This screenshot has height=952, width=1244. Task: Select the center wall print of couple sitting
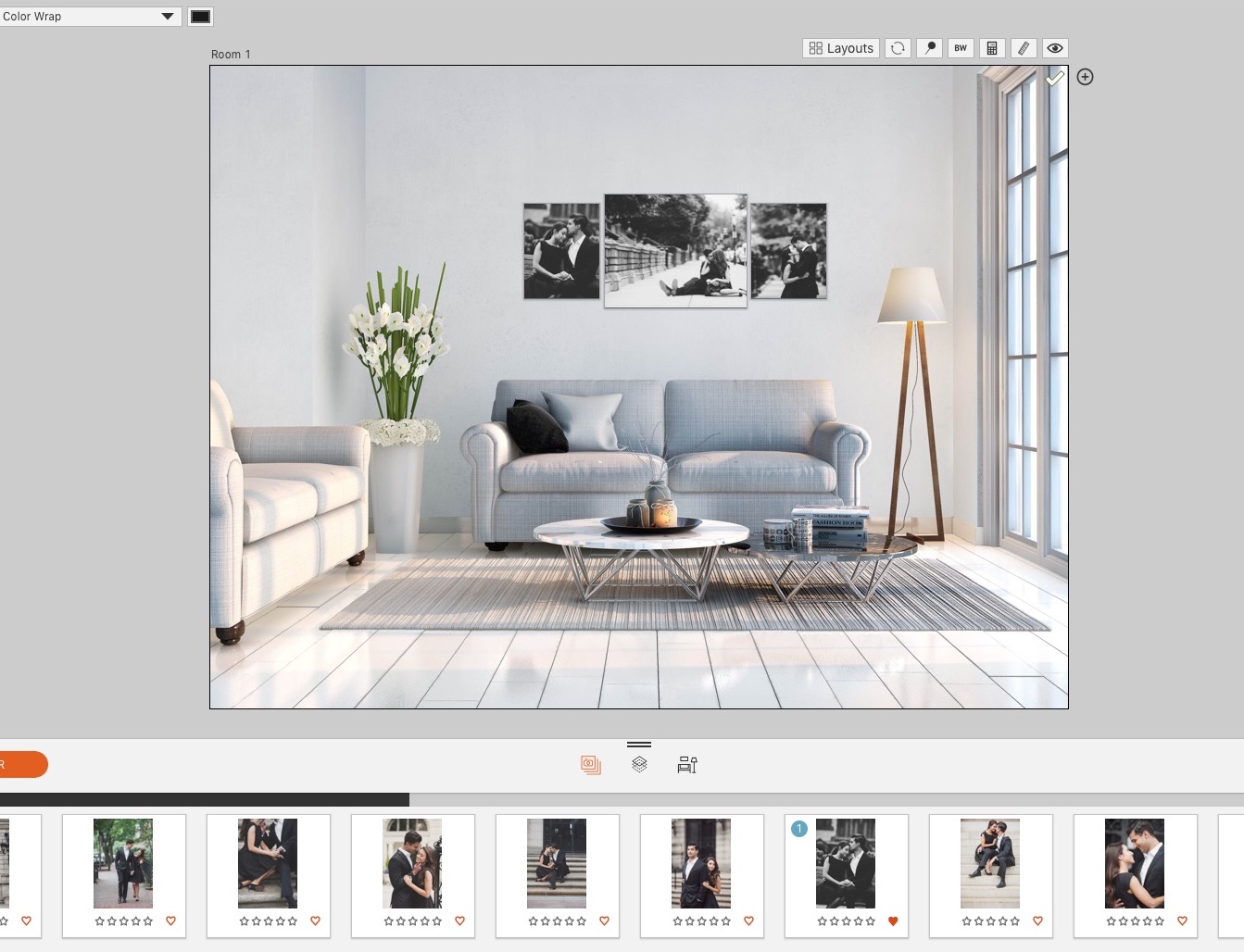(x=675, y=251)
